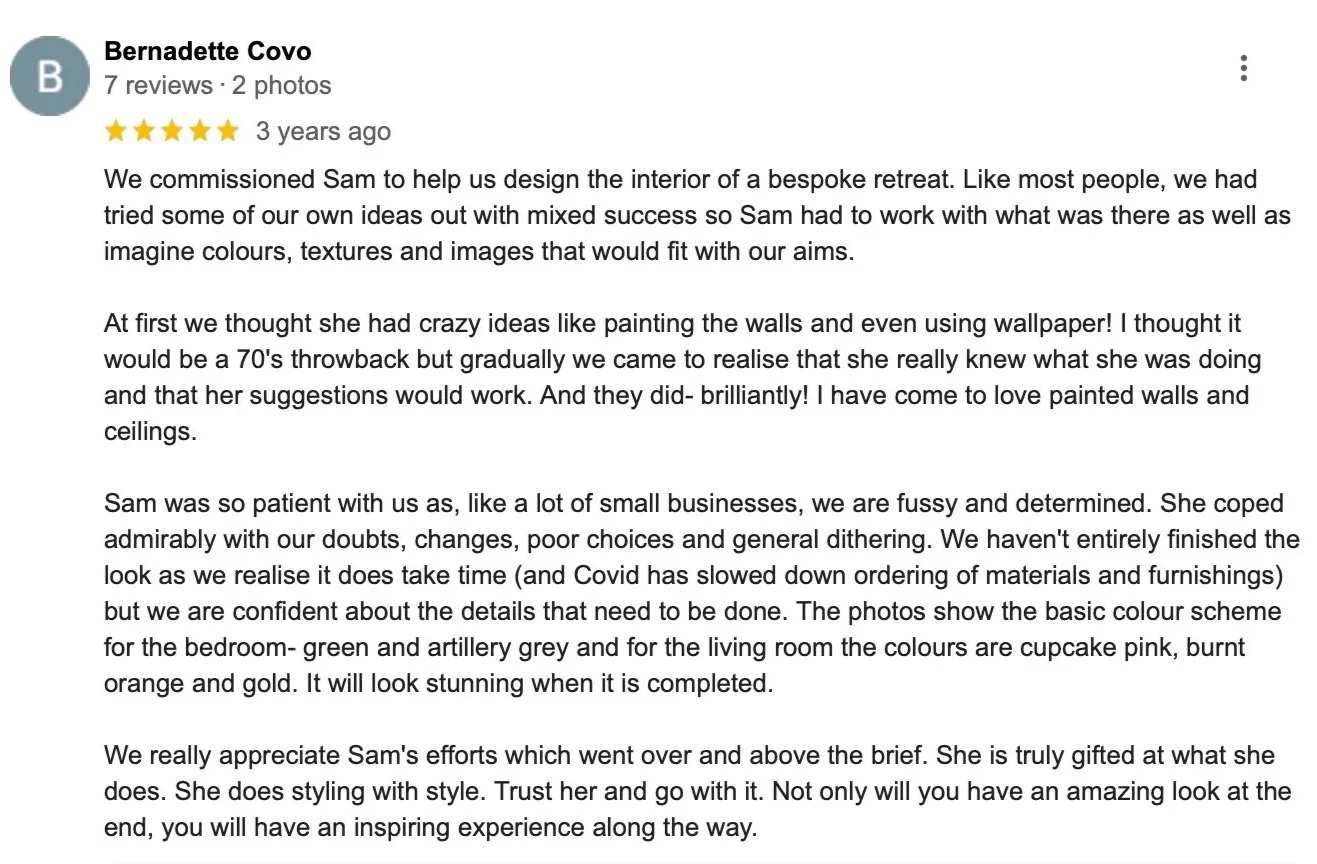Screen dimensions: 1317x864
Task: Click the phrase 'cupcake pink, burnt' in review
Action: coord(1133,647)
